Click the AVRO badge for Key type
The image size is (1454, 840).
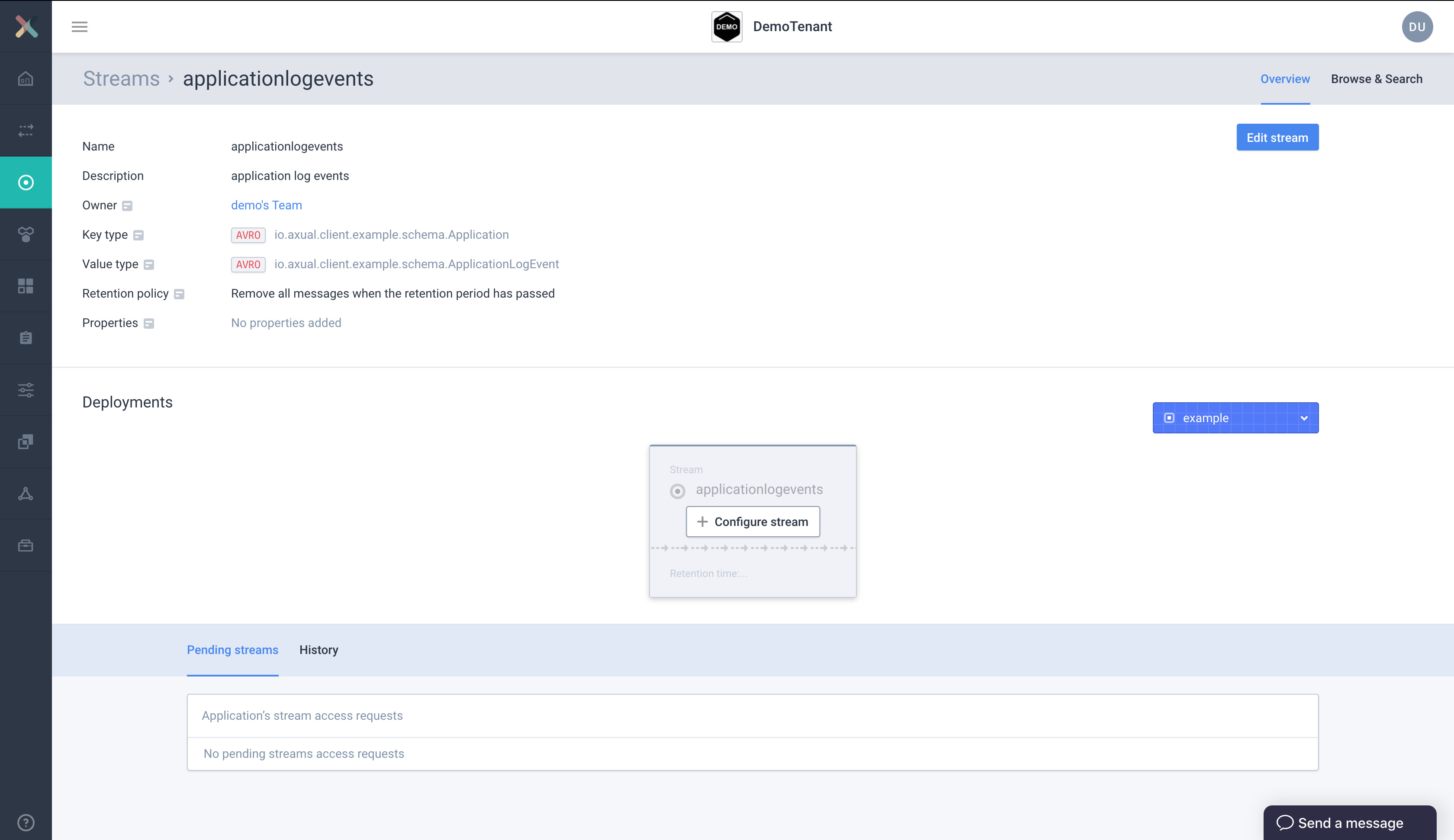click(248, 235)
